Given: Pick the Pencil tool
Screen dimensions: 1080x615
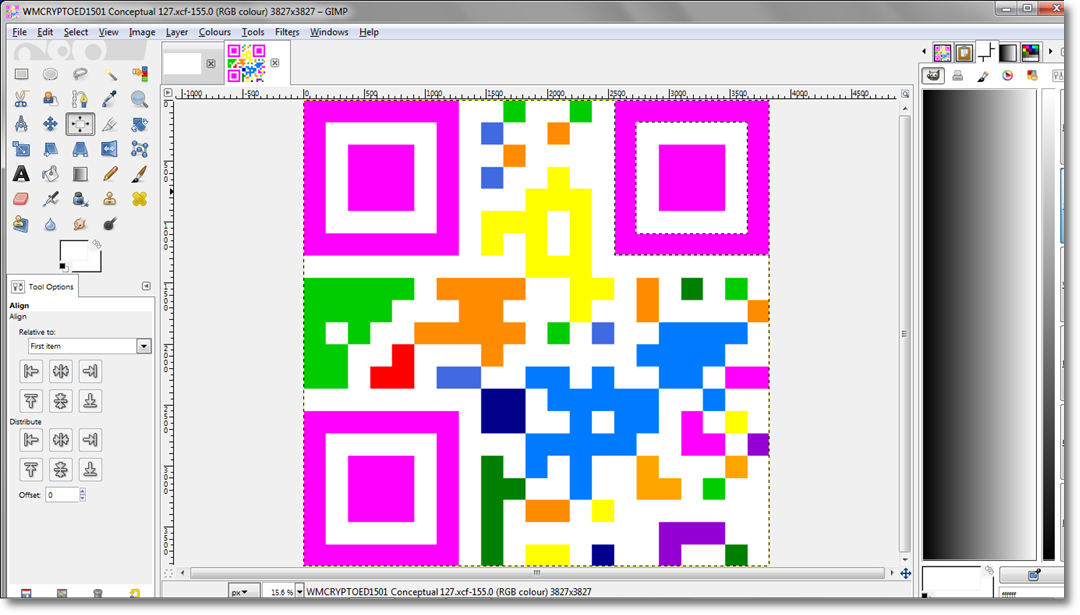Looking at the screenshot, I should coord(110,174).
